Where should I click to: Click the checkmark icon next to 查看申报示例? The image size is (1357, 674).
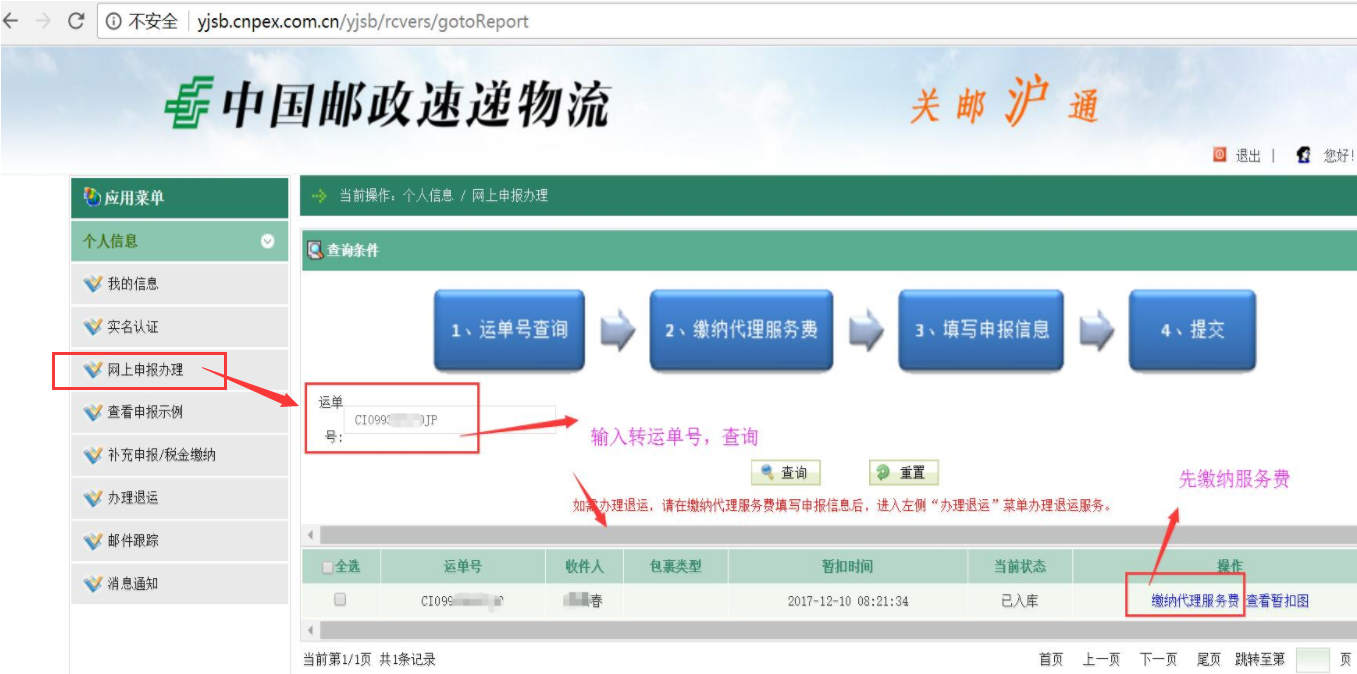[x=93, y=412]
